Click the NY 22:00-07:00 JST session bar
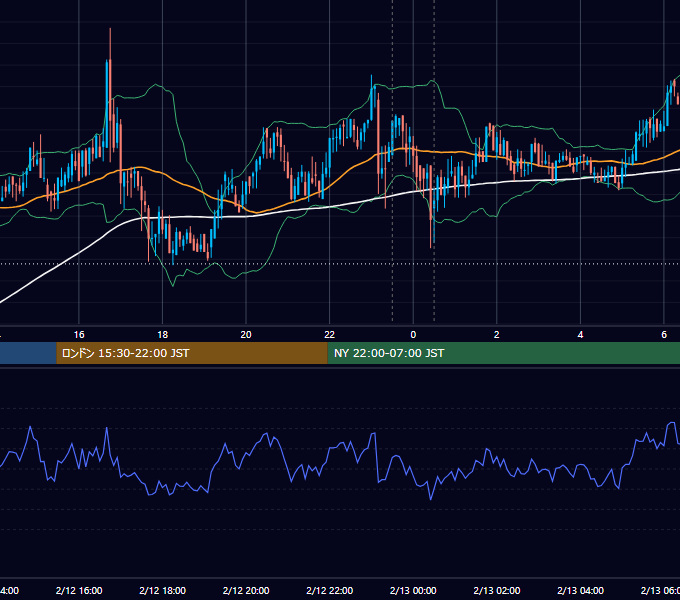 coord(503,353)
